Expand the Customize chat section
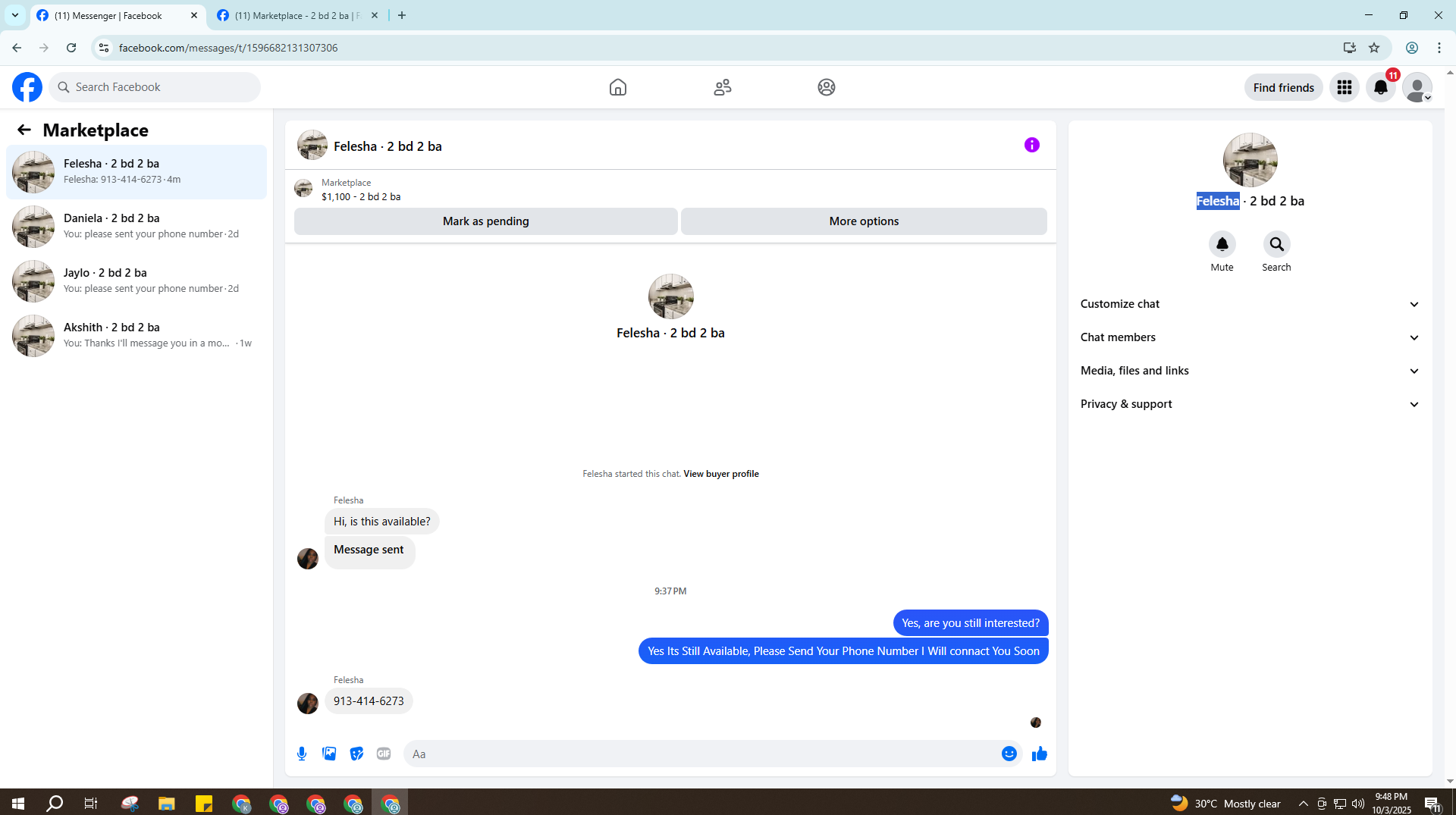 point(1250,304)
